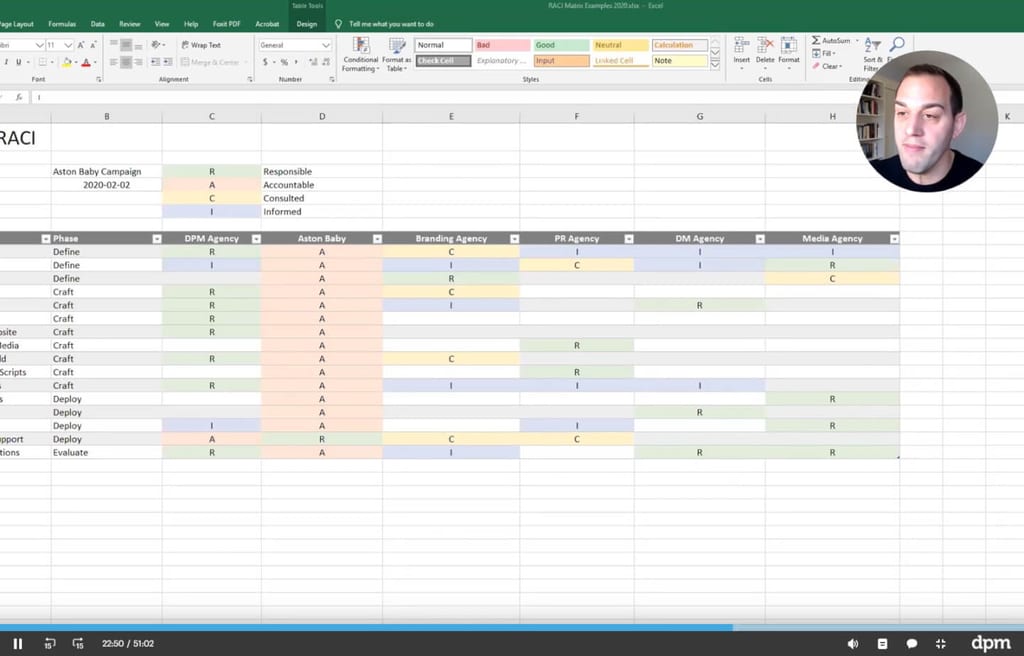Open the font name dropdown arrow

coord(39,45)
